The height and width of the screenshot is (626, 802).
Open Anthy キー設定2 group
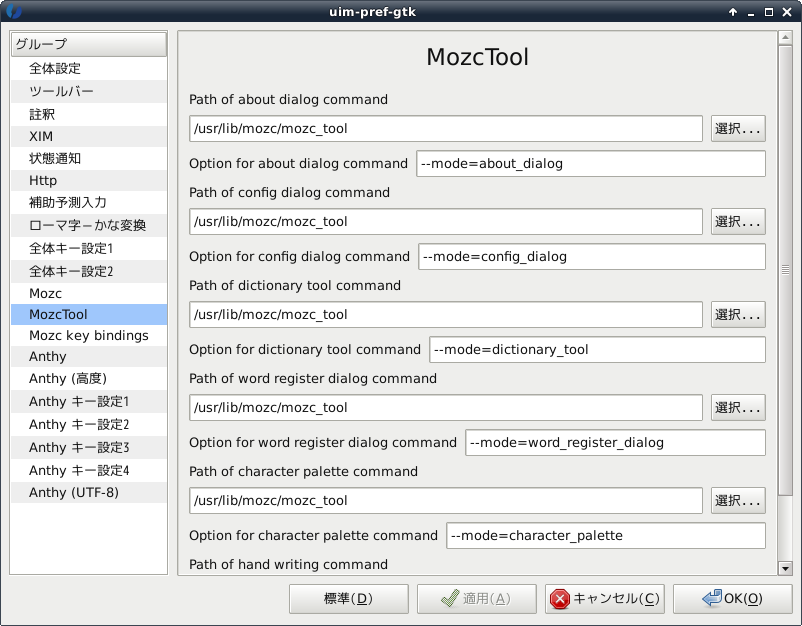point(88,424)
